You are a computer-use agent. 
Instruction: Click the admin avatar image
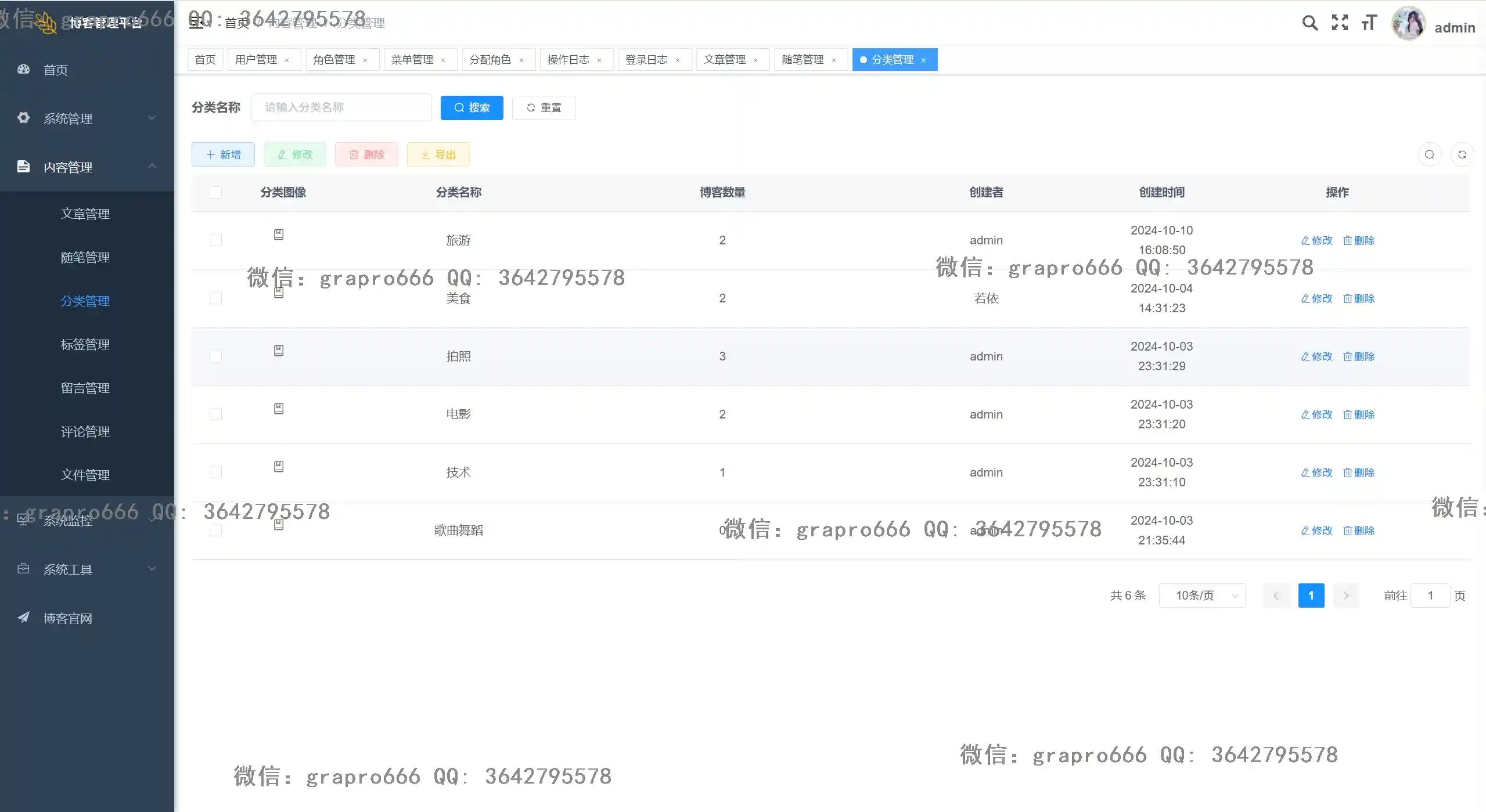[1408, 24]
